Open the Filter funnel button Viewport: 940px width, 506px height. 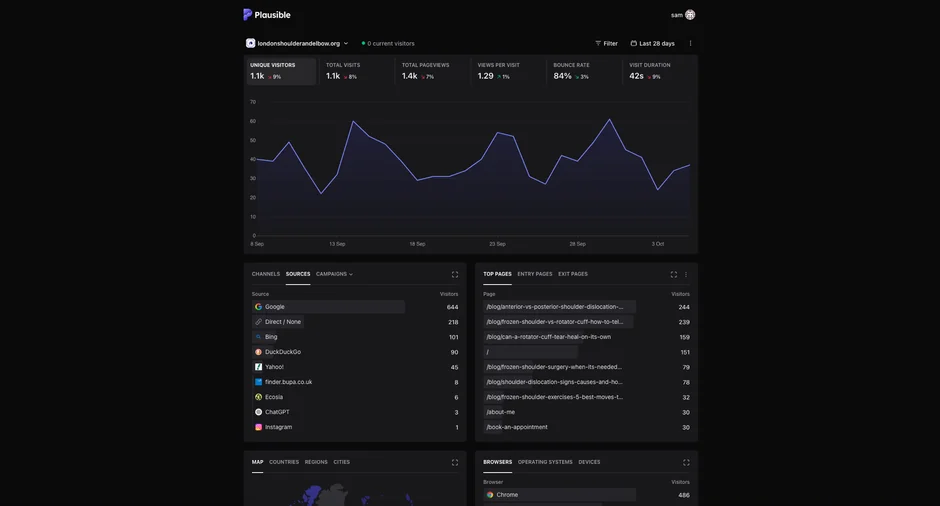(606, 43)
